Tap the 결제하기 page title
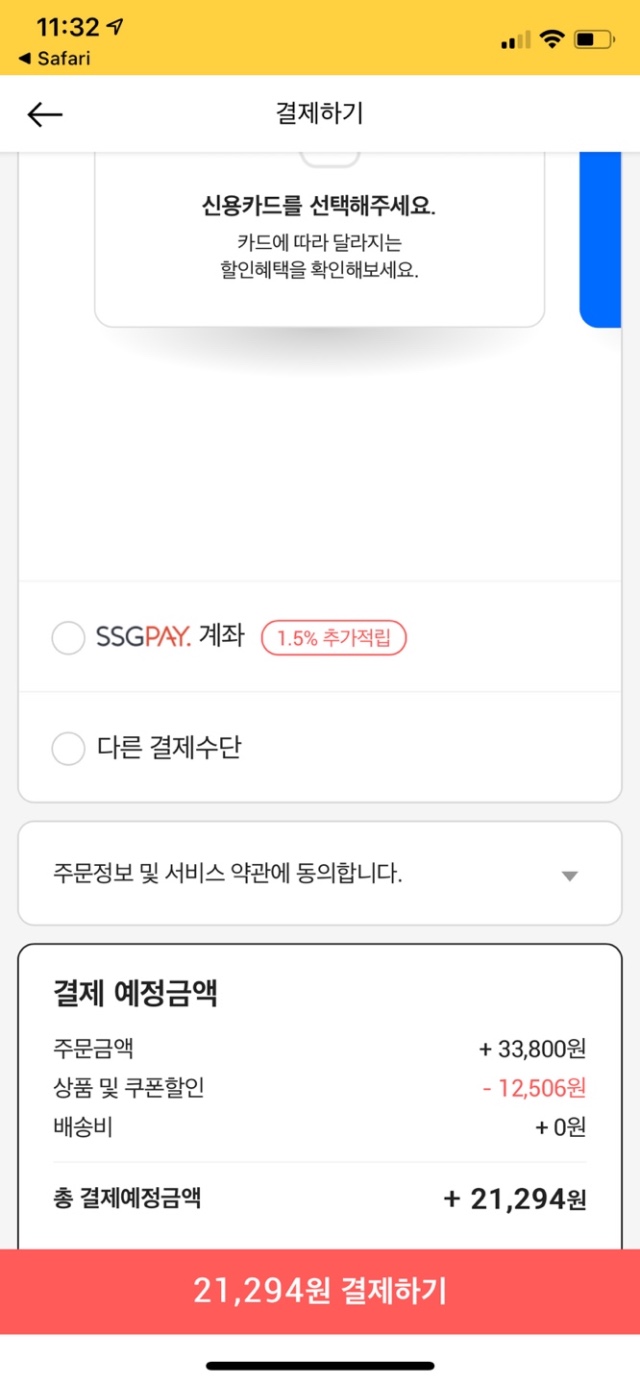The image size is (640, 1384). click(x=319, y=113)
